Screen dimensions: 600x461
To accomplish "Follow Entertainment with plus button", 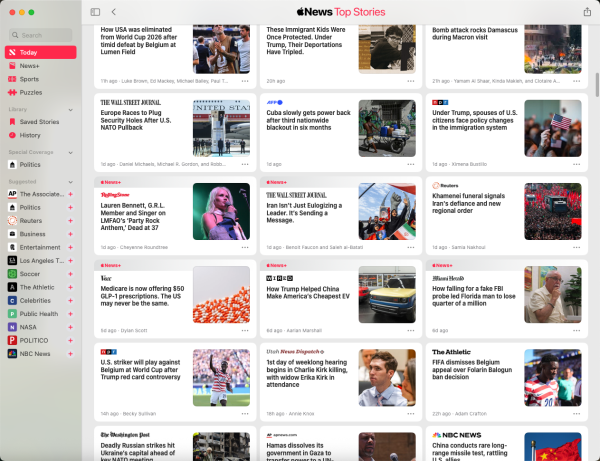I will coord(70,248).
